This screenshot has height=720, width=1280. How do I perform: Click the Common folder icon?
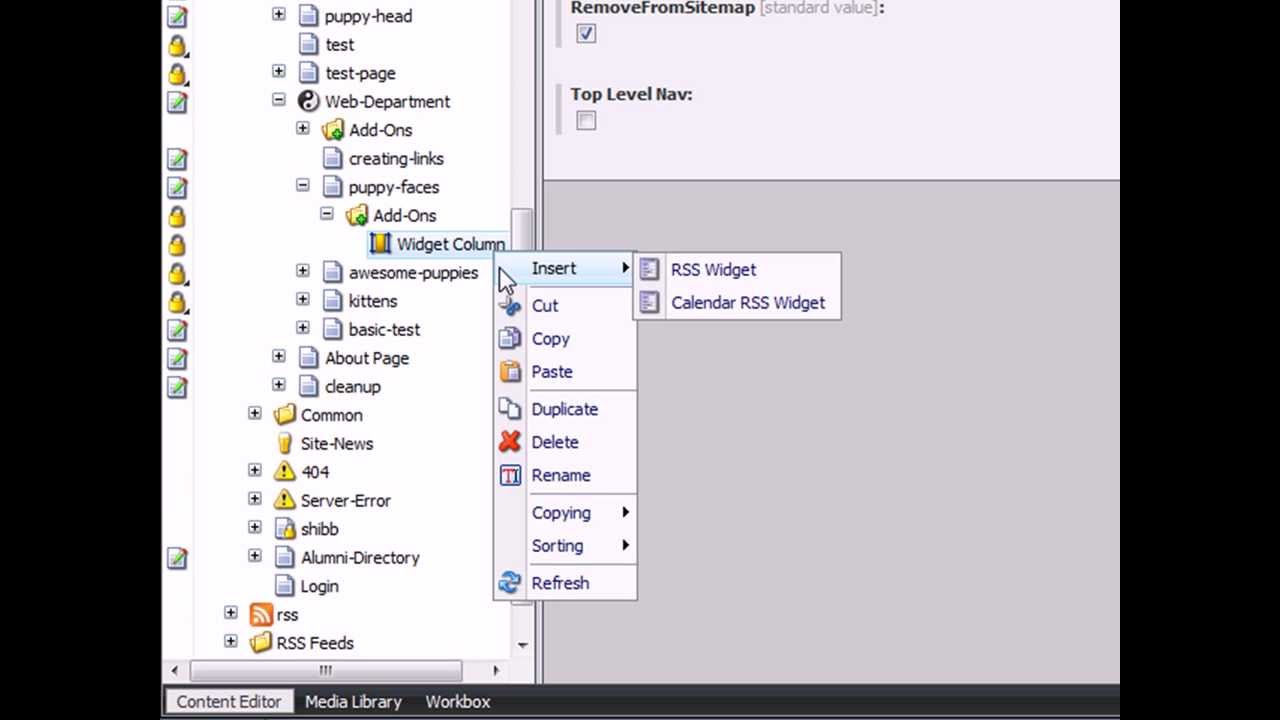(x=285, y=415)
